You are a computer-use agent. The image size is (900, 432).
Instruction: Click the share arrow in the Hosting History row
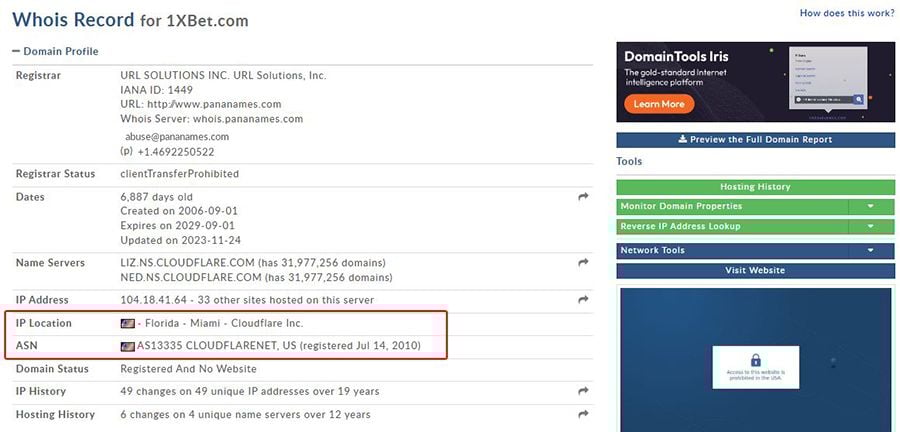[583, 414]
